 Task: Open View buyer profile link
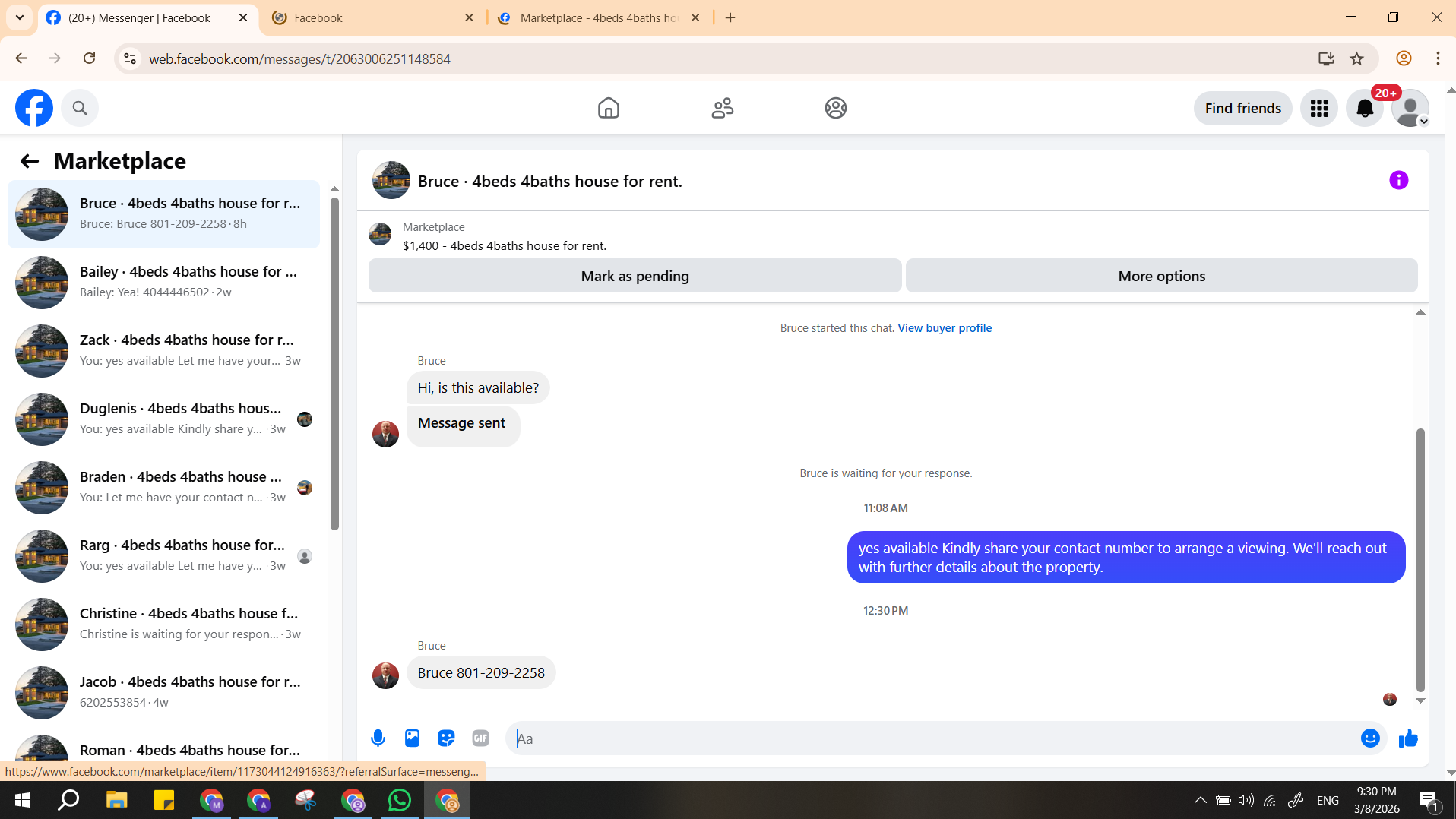coord(945,328)
